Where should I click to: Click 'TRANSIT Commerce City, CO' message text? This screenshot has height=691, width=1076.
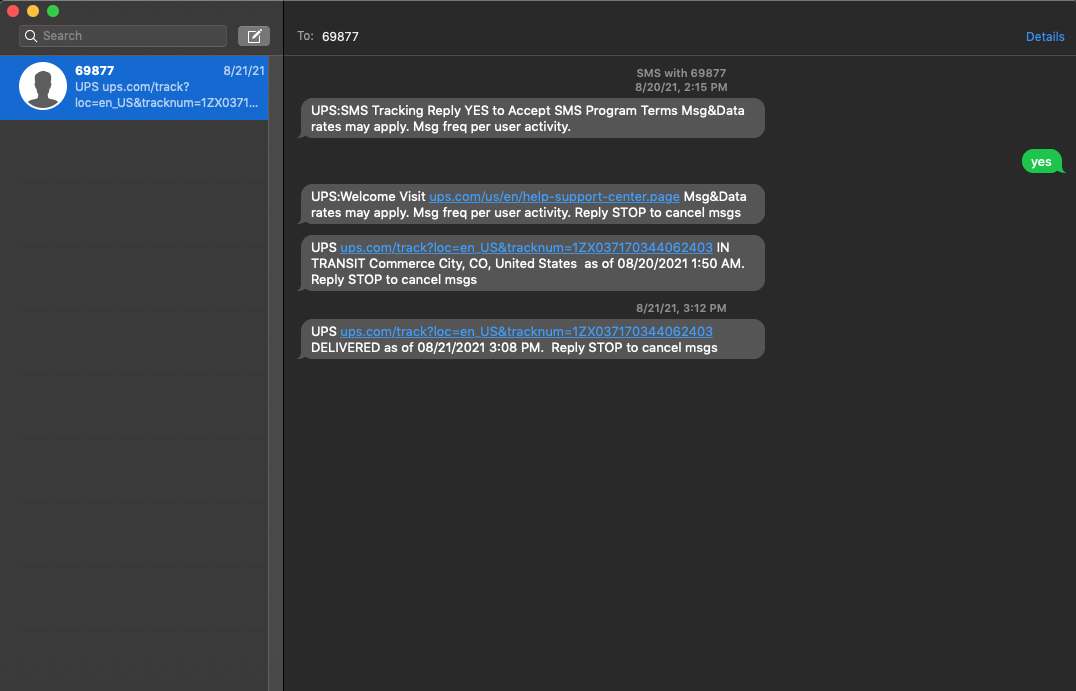[399, 263]
